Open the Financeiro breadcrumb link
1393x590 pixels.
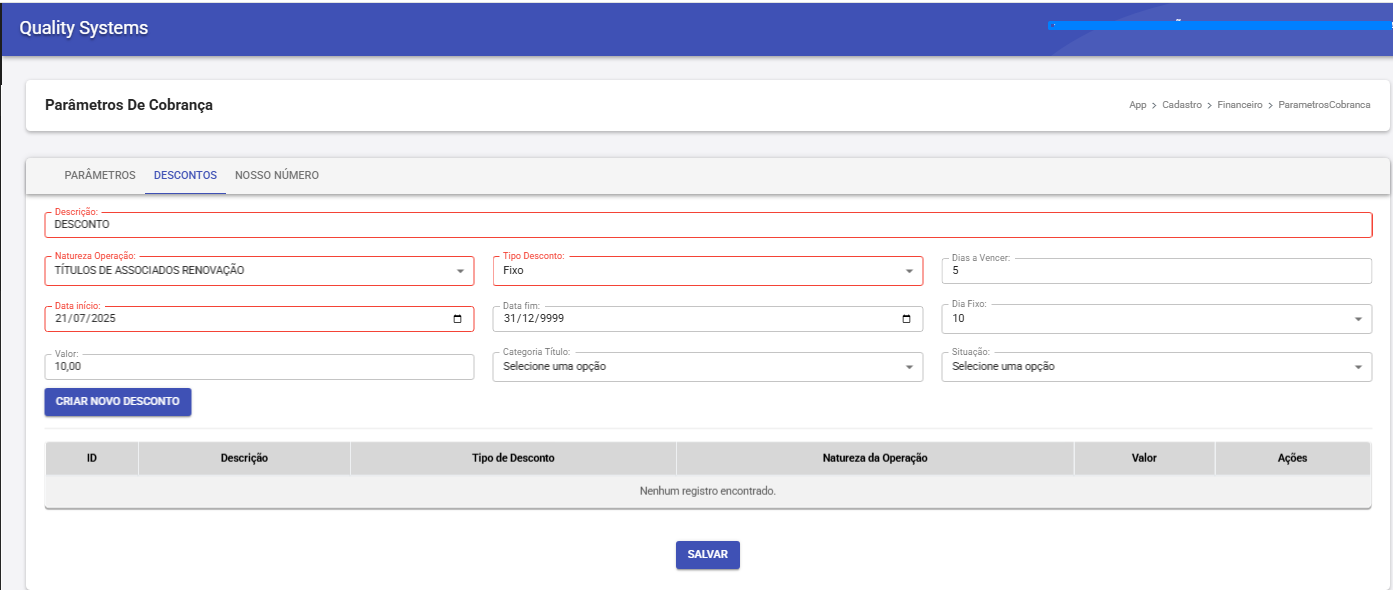[1240, 105]
